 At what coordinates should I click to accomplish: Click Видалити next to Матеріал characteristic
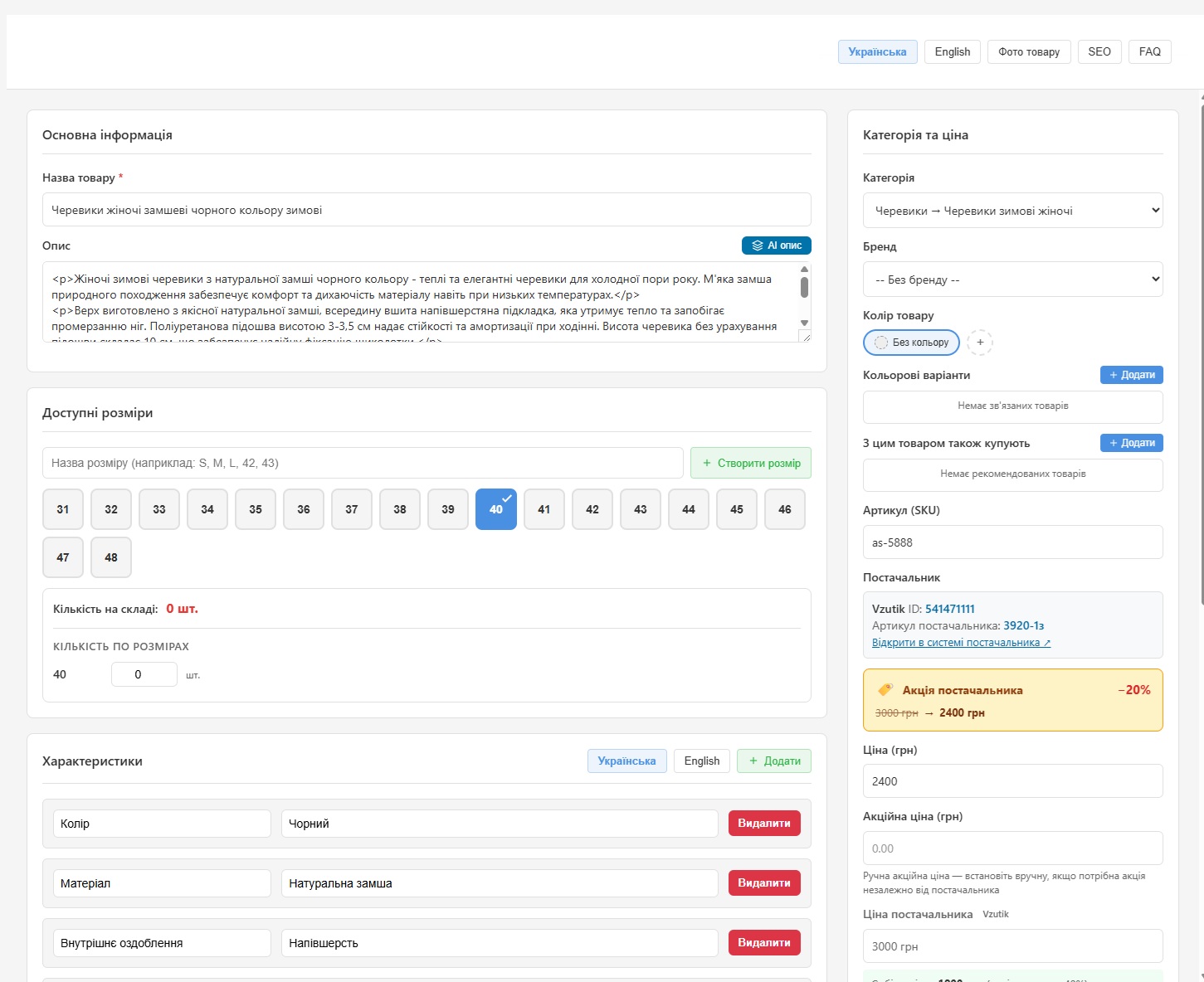click(763, 882)
